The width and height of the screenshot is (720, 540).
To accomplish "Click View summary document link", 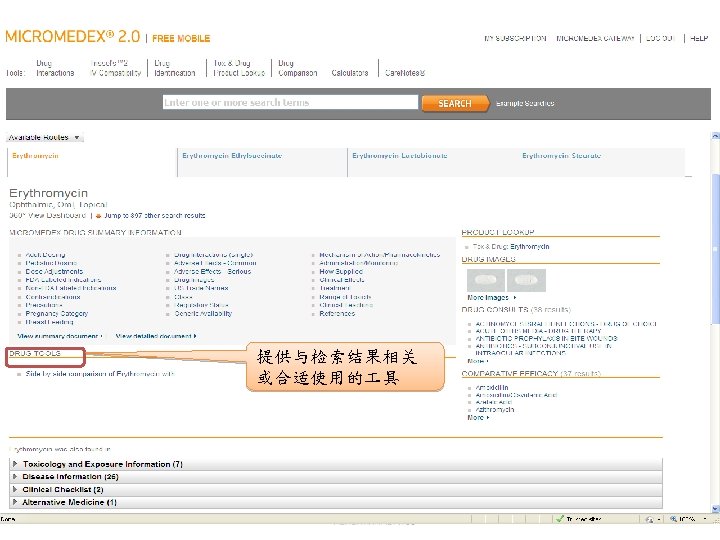I will [60, 336].
